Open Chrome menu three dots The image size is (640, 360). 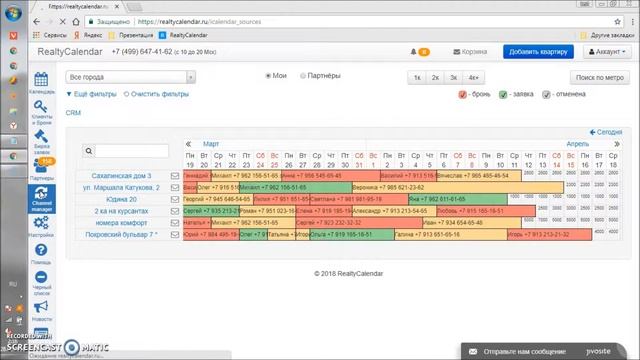tap(633, 22)
